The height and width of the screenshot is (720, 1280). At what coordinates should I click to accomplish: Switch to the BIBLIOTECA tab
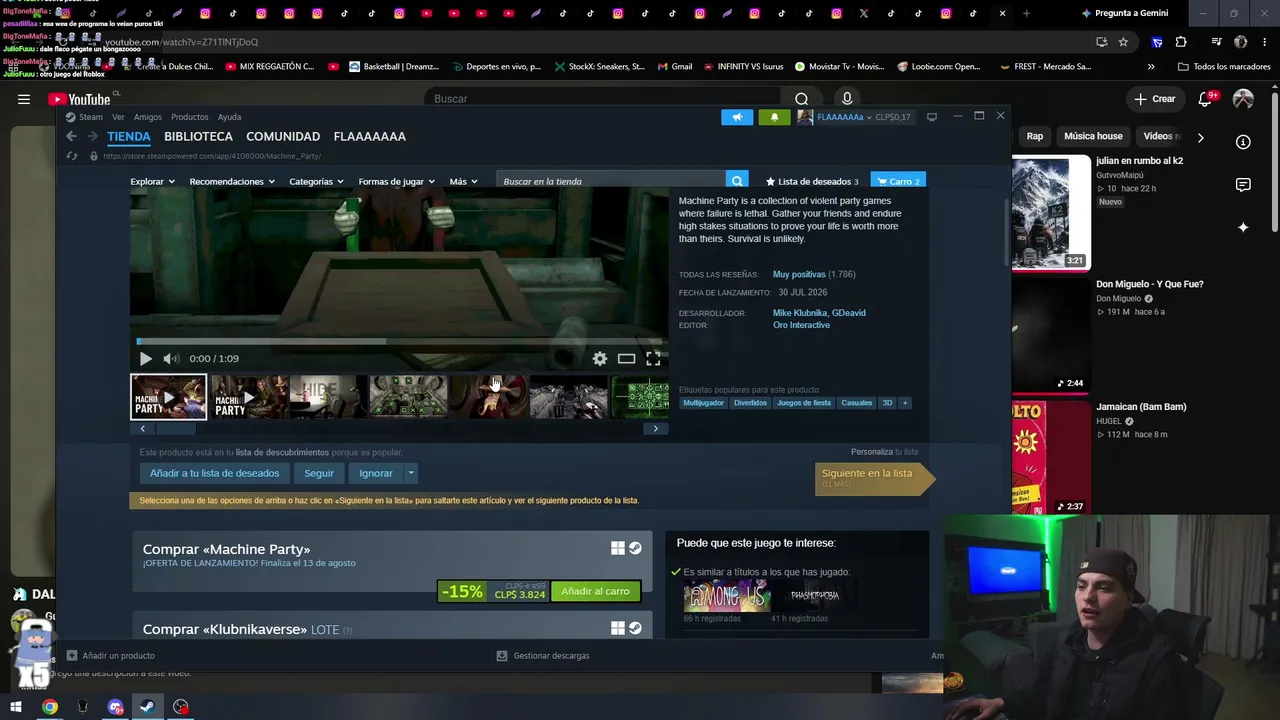(x=198, y=136)
